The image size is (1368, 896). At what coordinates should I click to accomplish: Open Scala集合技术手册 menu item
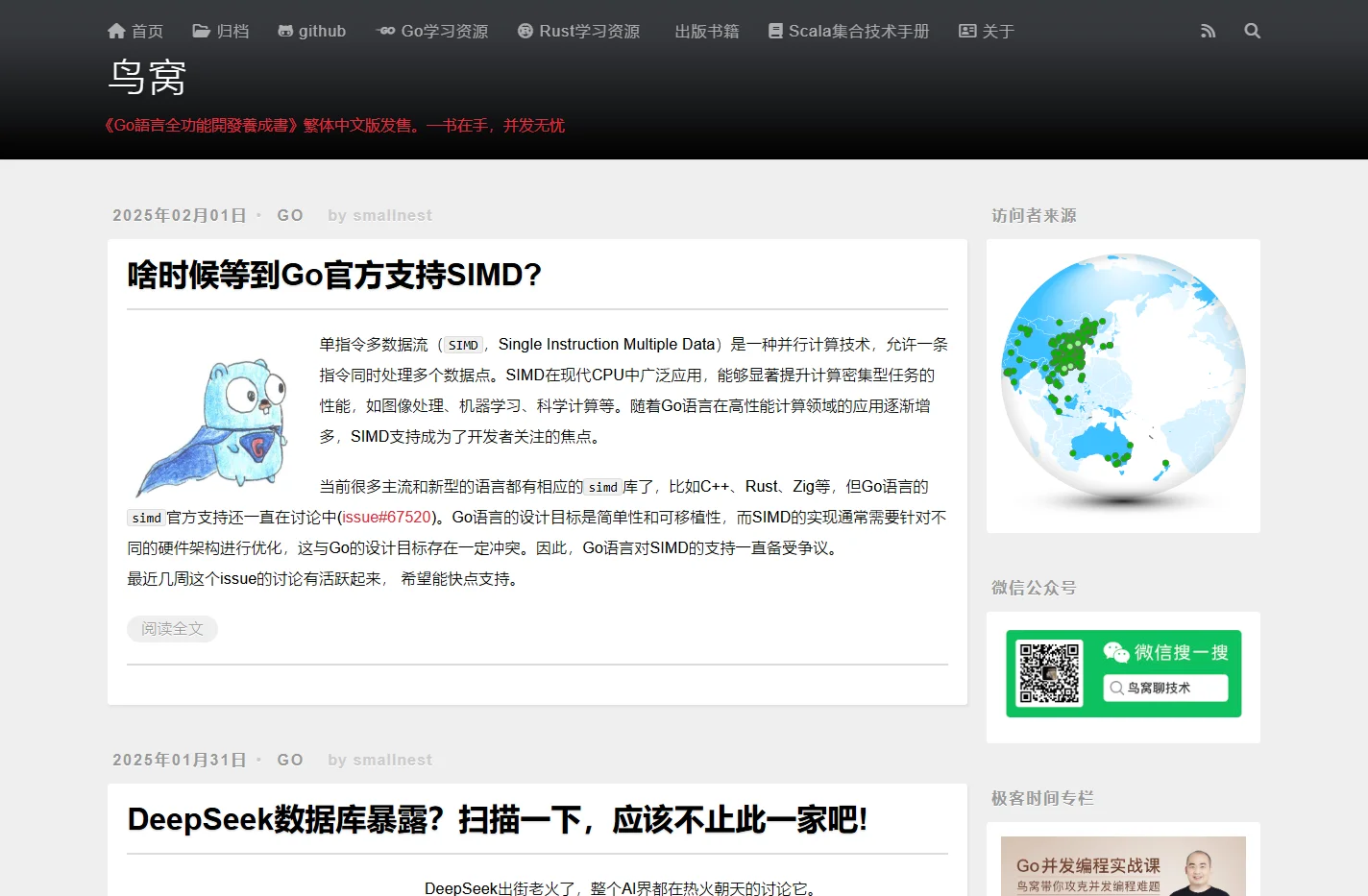coord(849,31)
